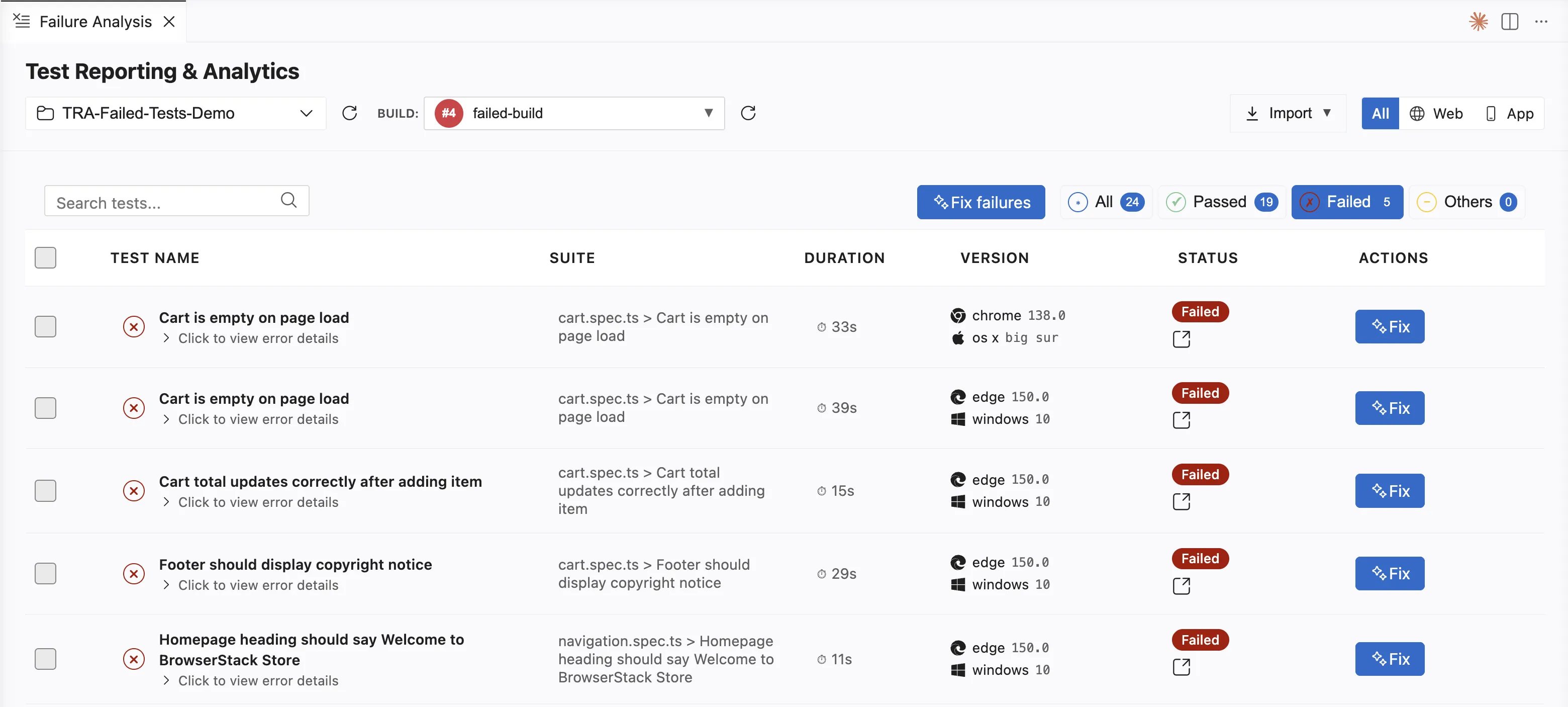
Task: Click the Failed badge in Homepage heading row
Action: click(1200, 640)
